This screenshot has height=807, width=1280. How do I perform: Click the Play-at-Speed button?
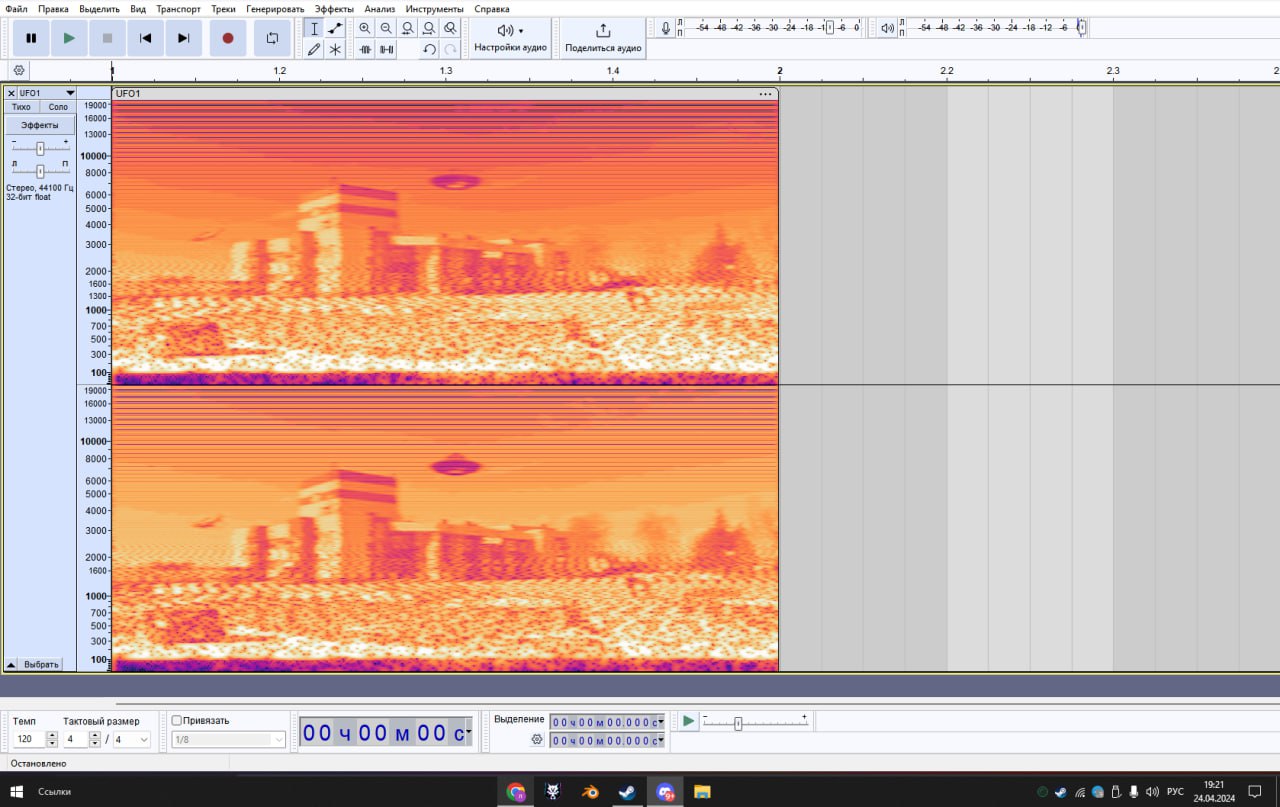(688, 721)
